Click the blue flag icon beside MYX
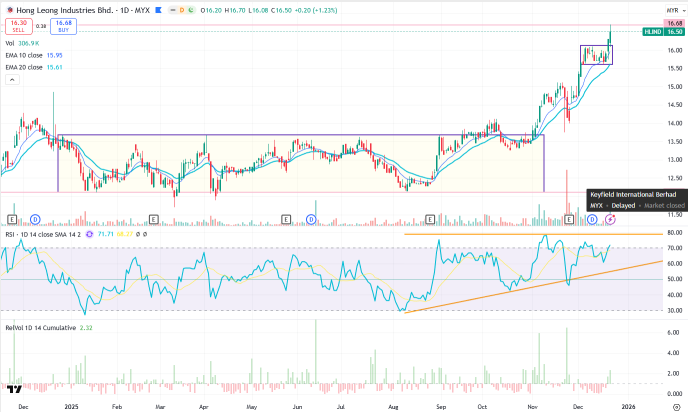The image size is (688, 412). (158, 10)
